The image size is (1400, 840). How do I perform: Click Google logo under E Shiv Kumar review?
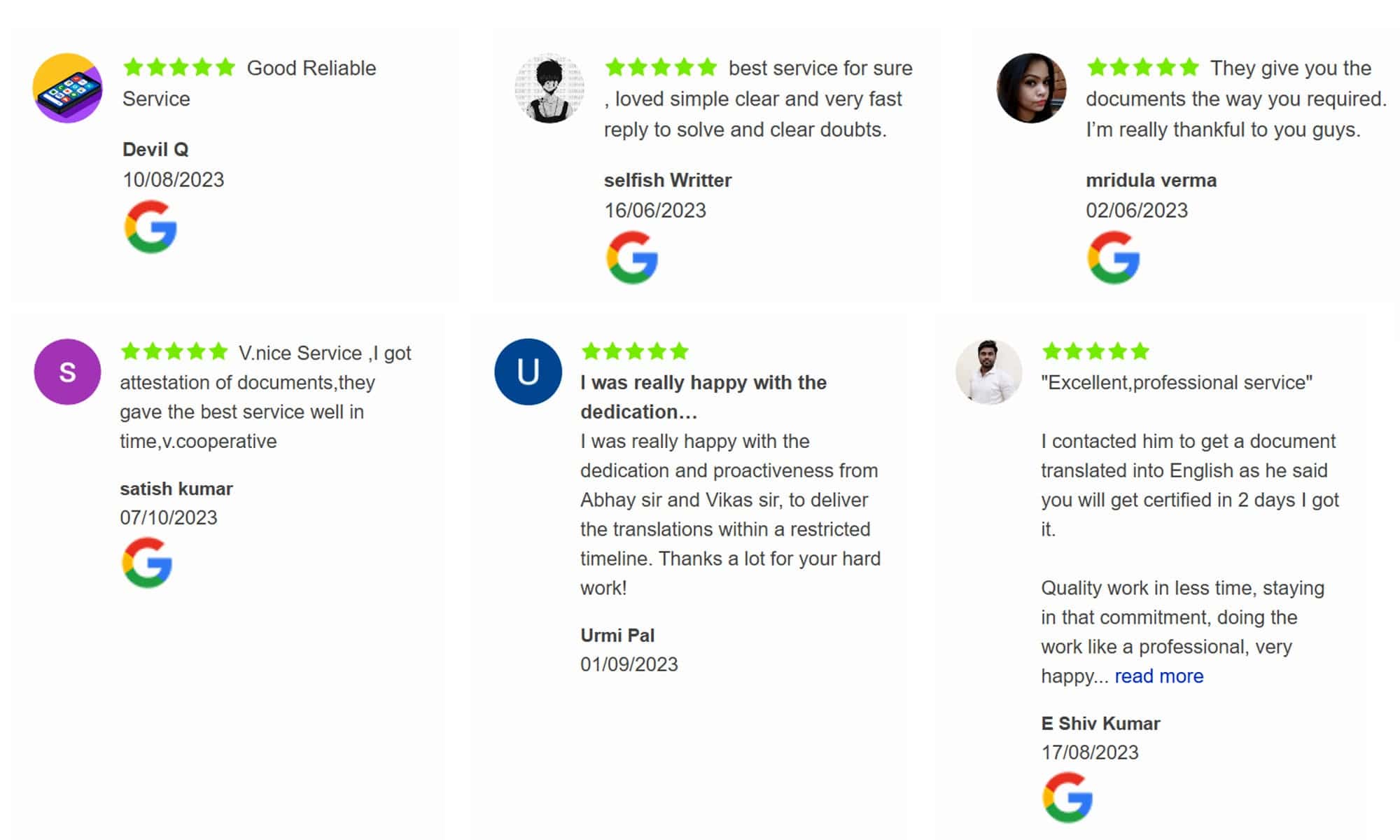pos(1067,797)
